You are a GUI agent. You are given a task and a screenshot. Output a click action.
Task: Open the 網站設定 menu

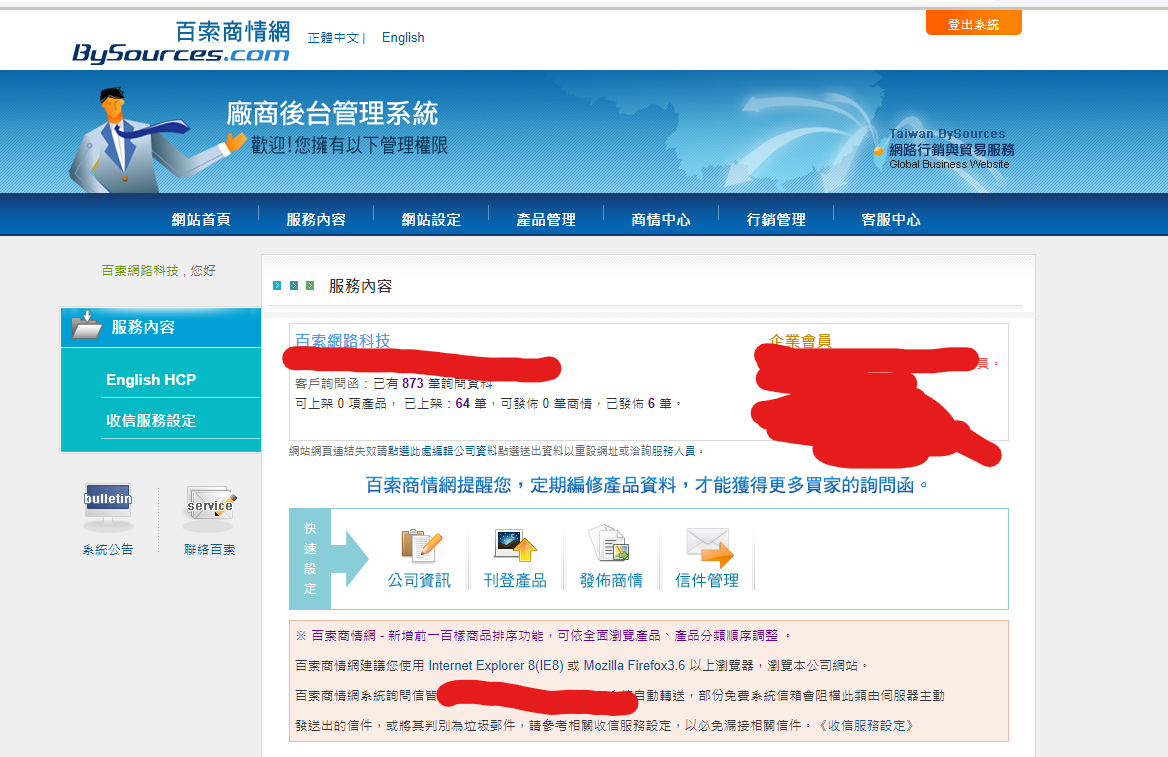point(431,220)
